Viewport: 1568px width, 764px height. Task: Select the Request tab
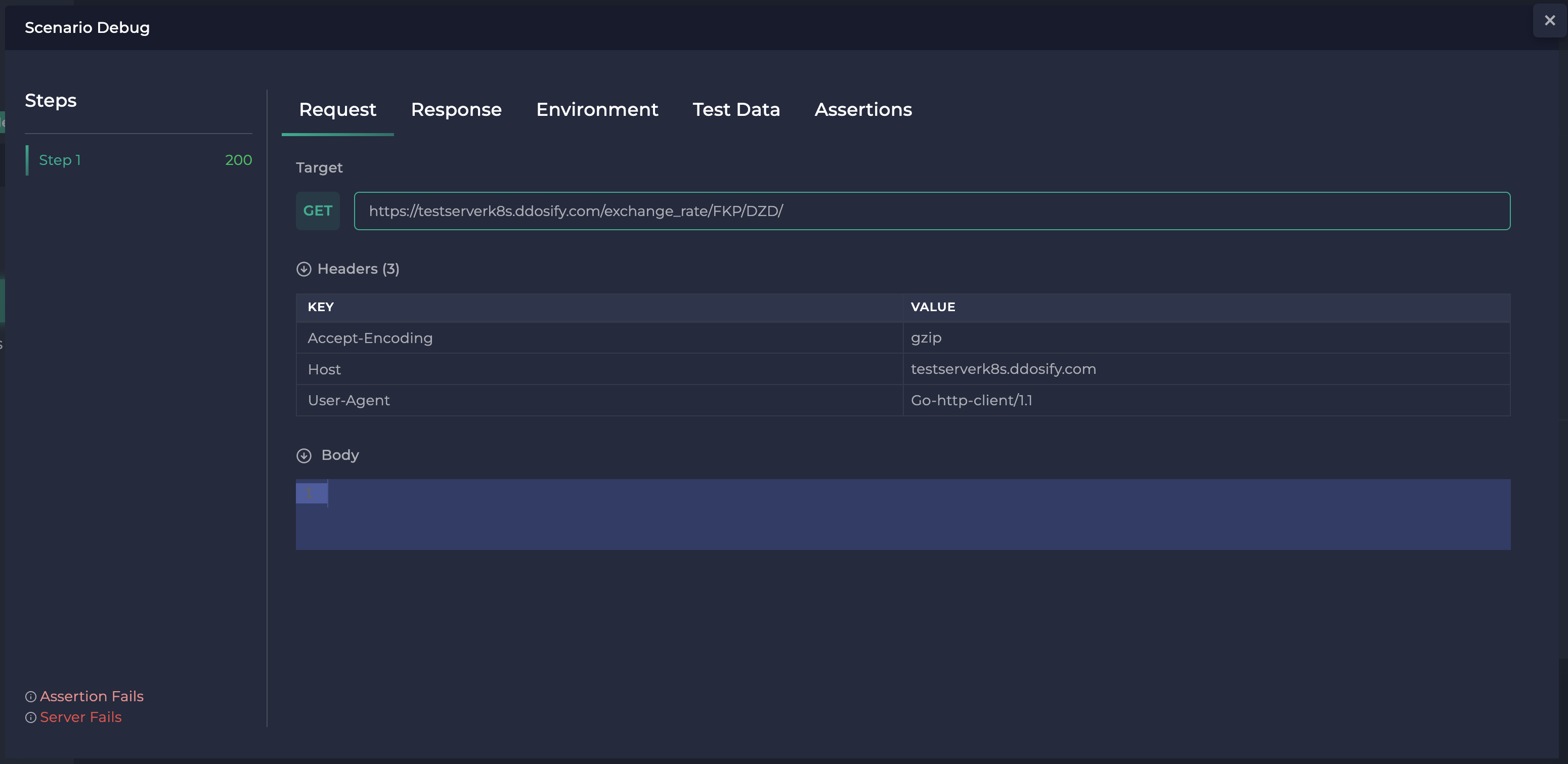coord(337,110)
